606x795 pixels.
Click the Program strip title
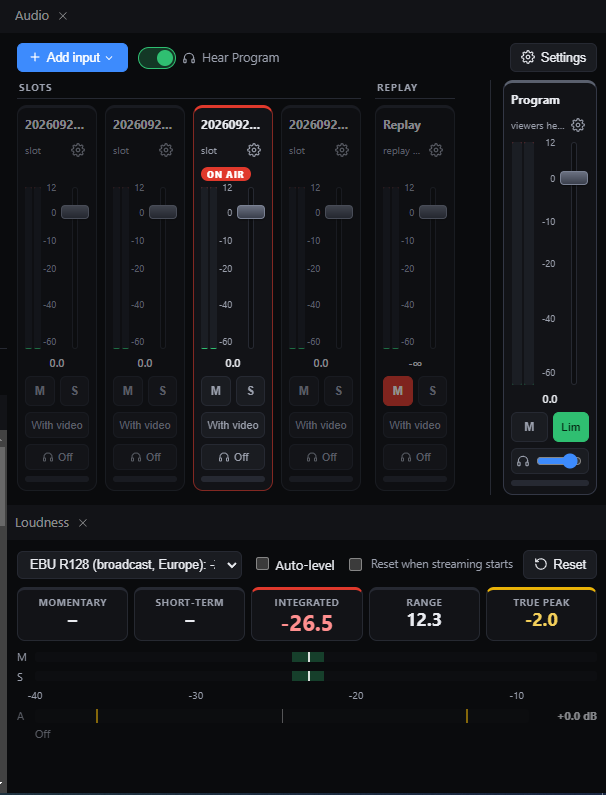click(x=535, y=100)
